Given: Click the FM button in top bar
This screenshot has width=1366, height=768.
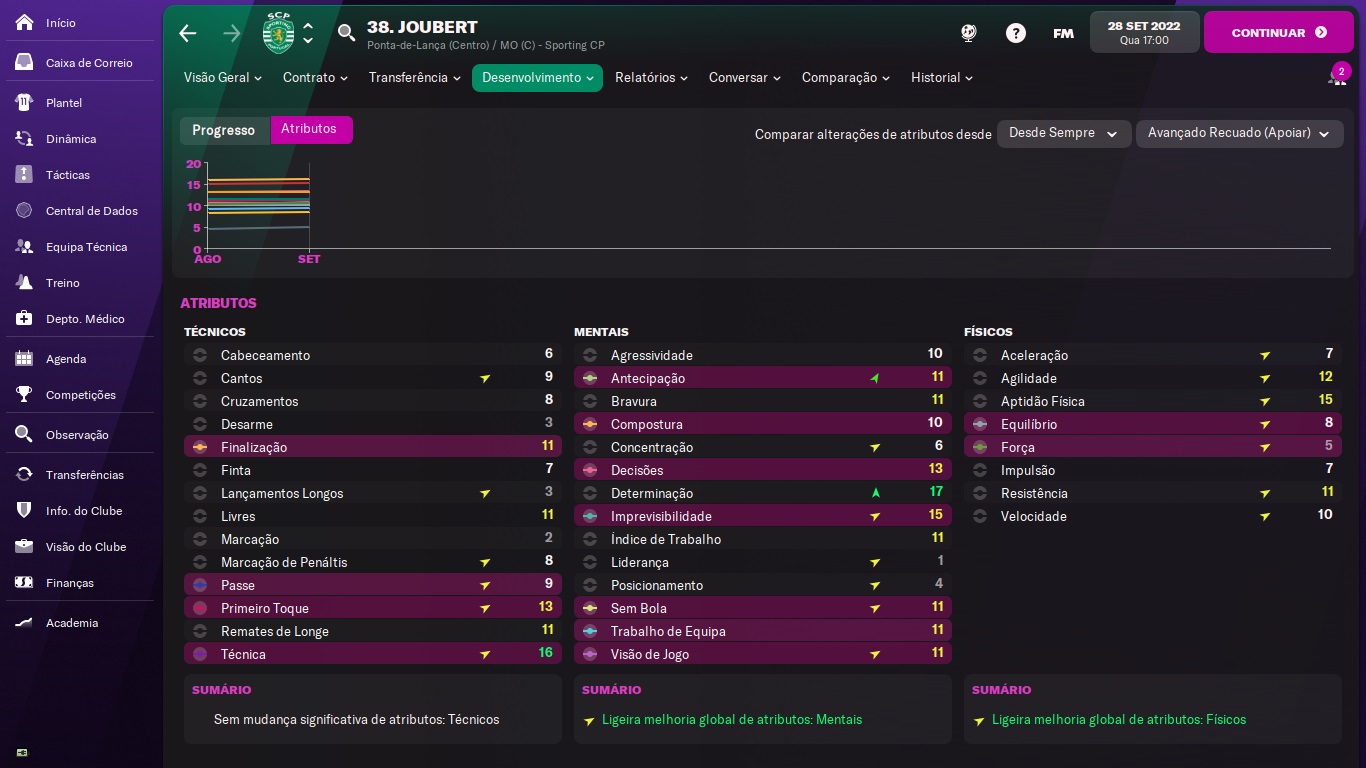Looking at the screenshot, I should [x=1063, y=33].
